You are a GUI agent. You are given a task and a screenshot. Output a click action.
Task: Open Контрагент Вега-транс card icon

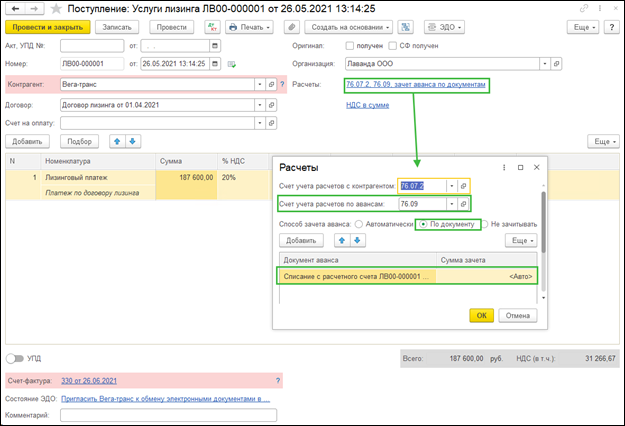click(x=271, y=84)
